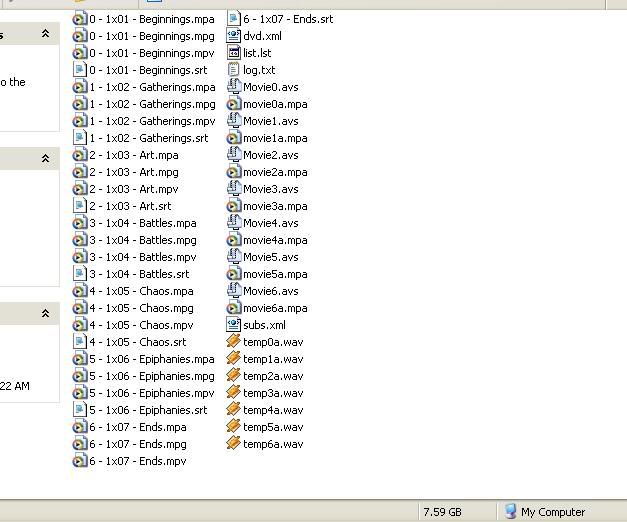
Task: Click icon of 0 - 1x01 - Beginnings.mpa
Action: click(x=80, y=19)
